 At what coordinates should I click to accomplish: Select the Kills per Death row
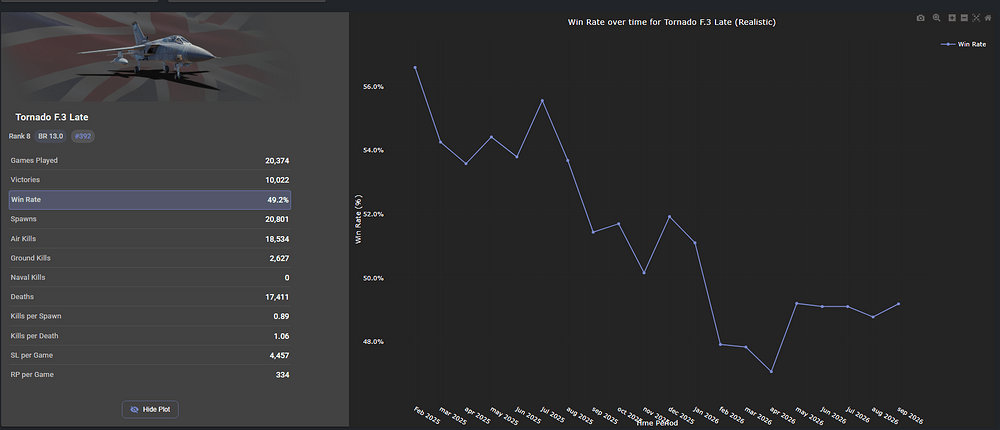150,336
